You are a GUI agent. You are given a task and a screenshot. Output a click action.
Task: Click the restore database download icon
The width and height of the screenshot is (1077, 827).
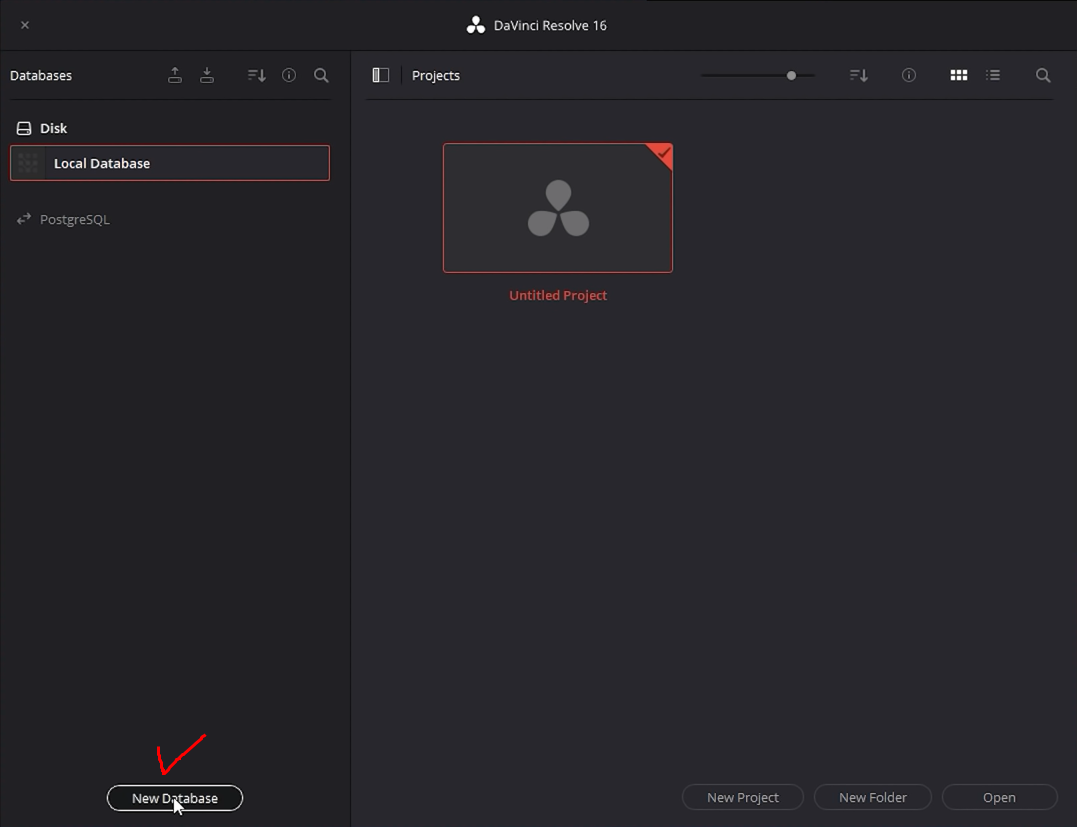click(207, 75)
